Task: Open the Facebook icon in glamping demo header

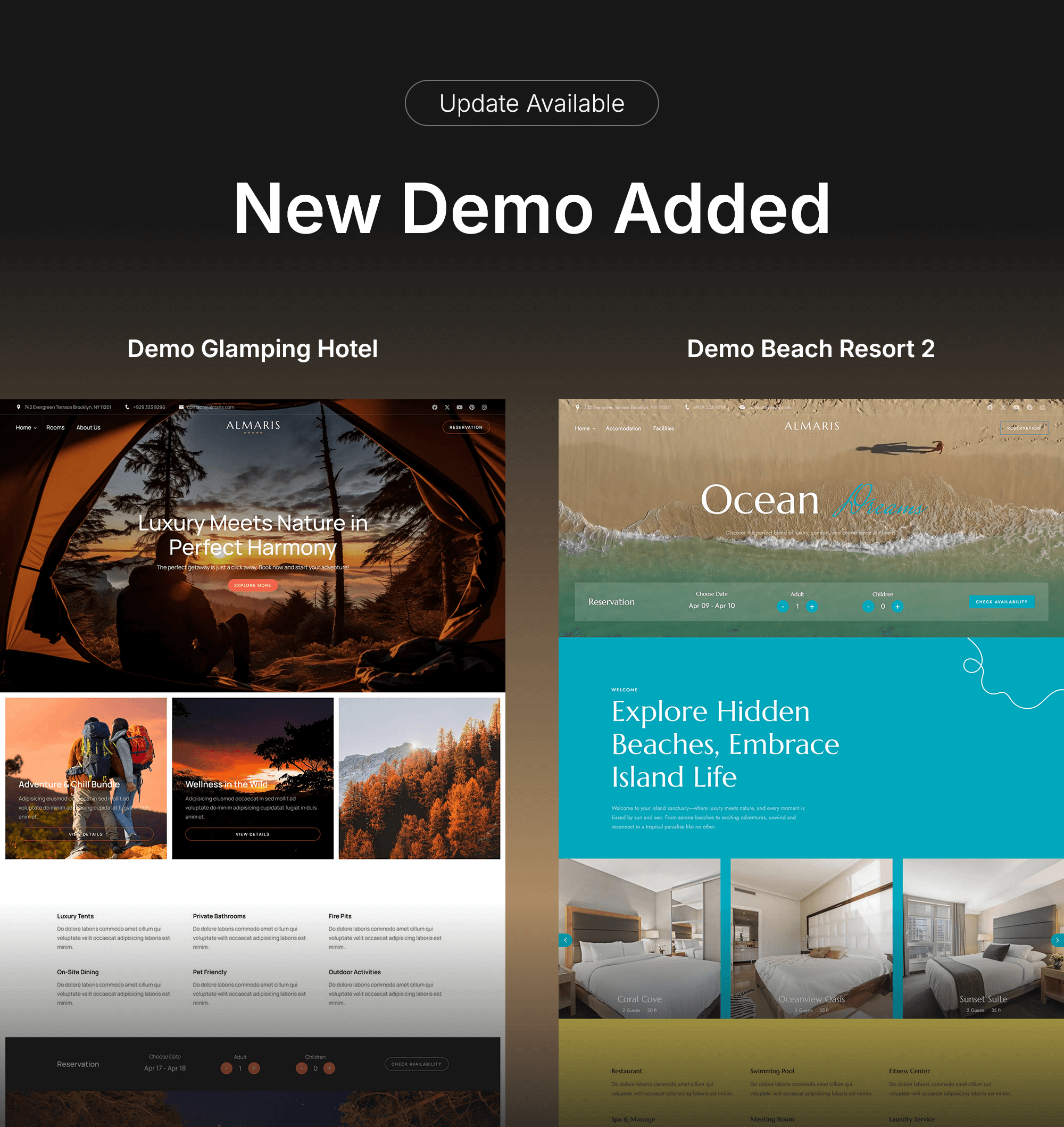Action: coord(435,407)
